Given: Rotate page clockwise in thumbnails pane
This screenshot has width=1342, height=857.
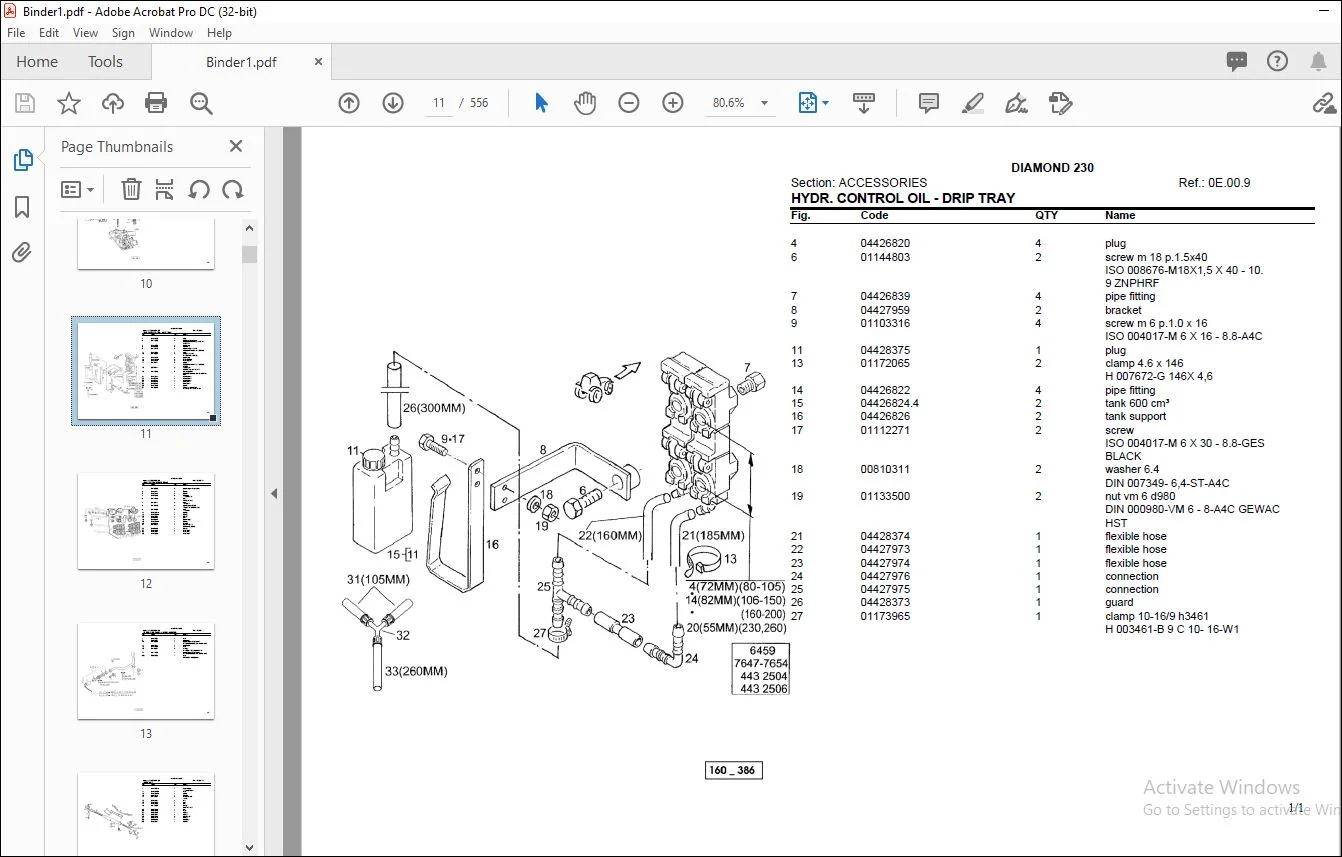Looking at the screenshot, I should [x=233, y=189].
